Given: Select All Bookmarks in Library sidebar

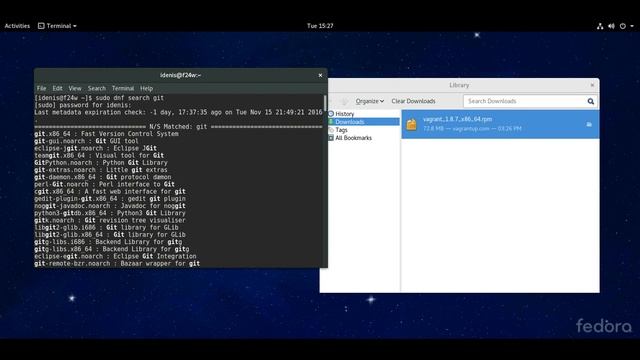Looking at the screenshot, I should click(353, 138).
